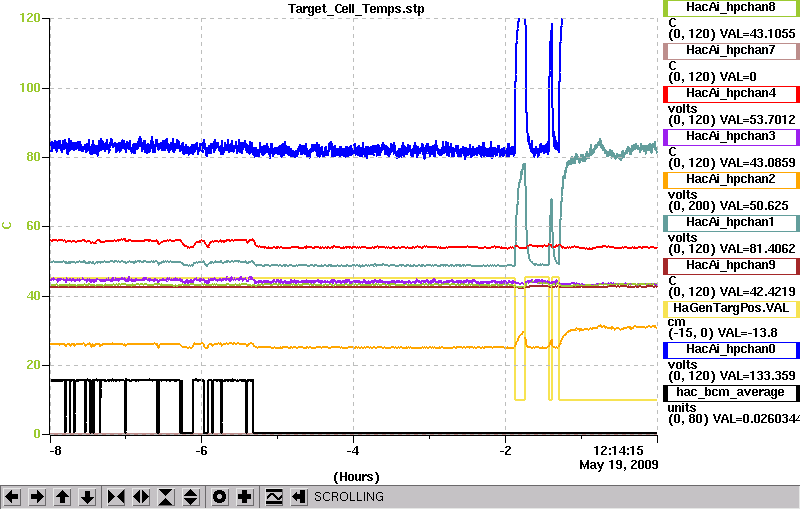This screenshot has width=800, height=509.
Task: Click the cm unit label under HaGenTargPos.VAL
Action: pos(677,322)
